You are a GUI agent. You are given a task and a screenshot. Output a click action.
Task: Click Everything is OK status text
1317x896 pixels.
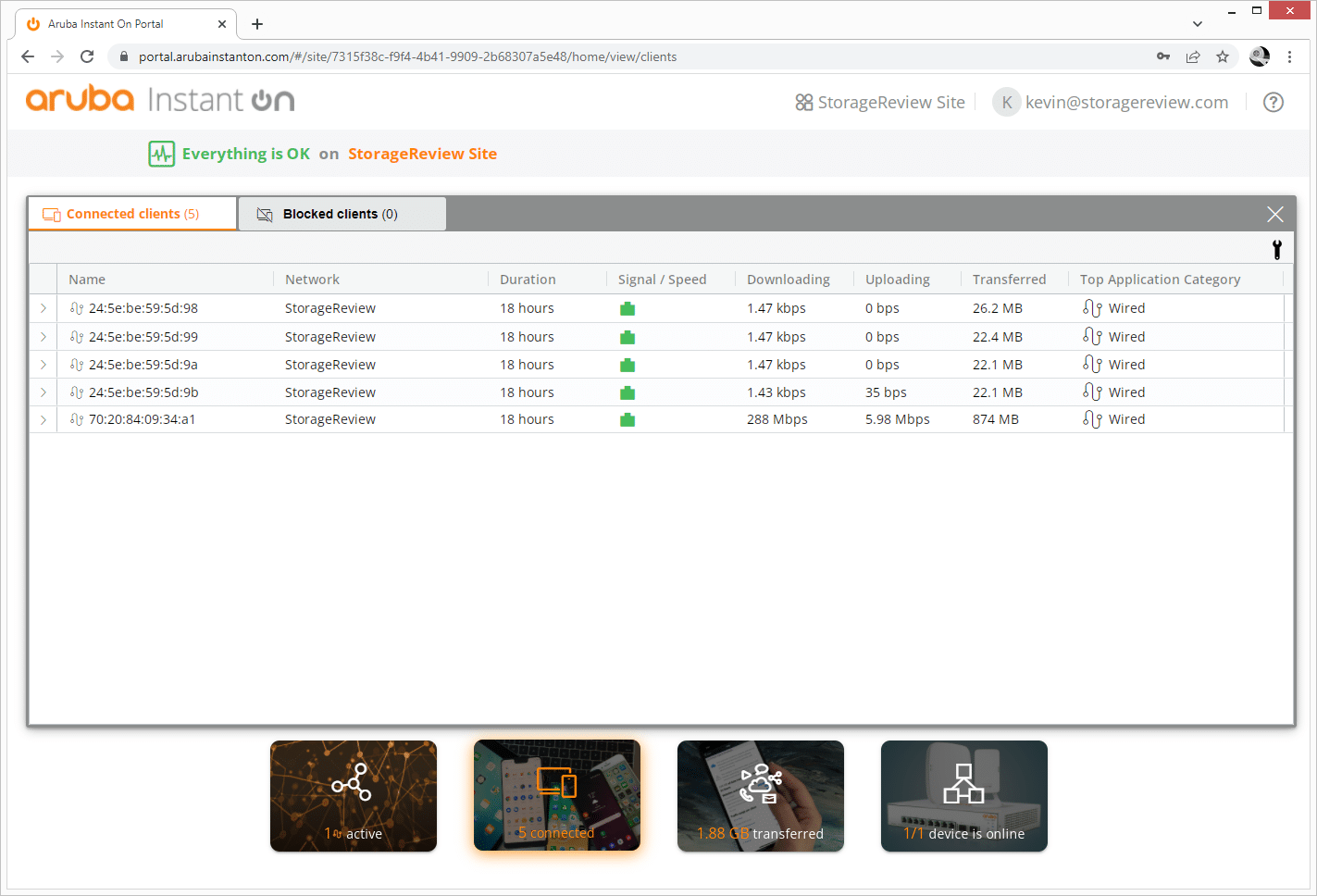(246, 154)
